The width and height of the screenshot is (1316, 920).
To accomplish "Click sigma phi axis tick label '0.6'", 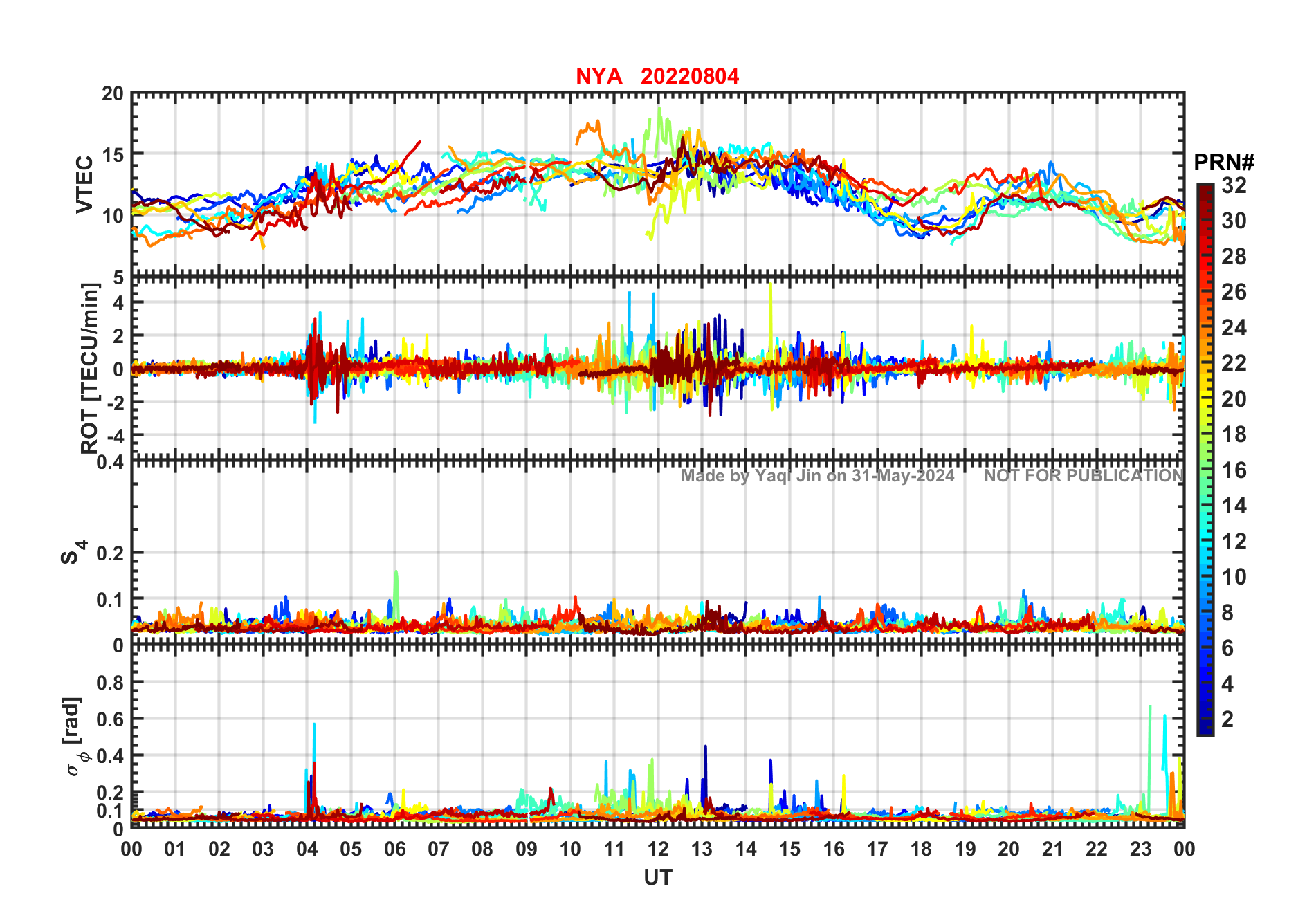I will [x=110, y=719].
